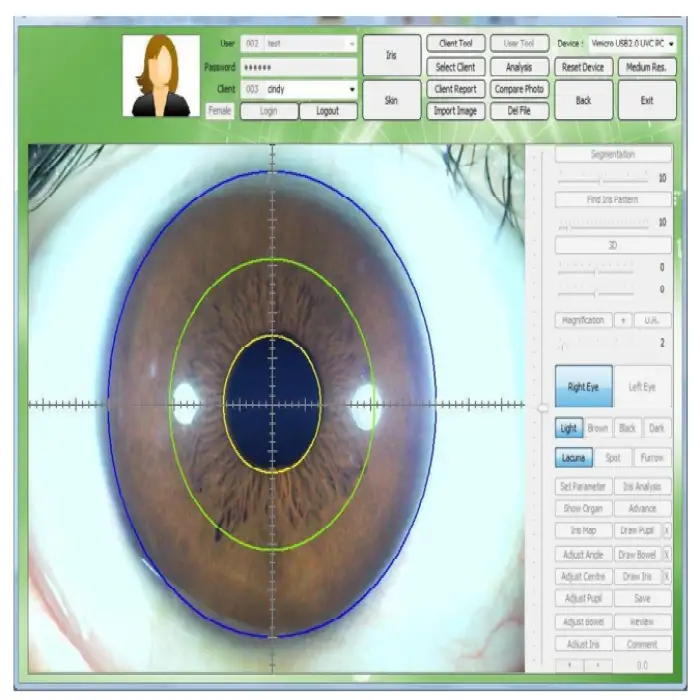The width and height of the screenshot is (700, 700).
Task: Open the Device selection dropdown
Action: coord(632,43)
